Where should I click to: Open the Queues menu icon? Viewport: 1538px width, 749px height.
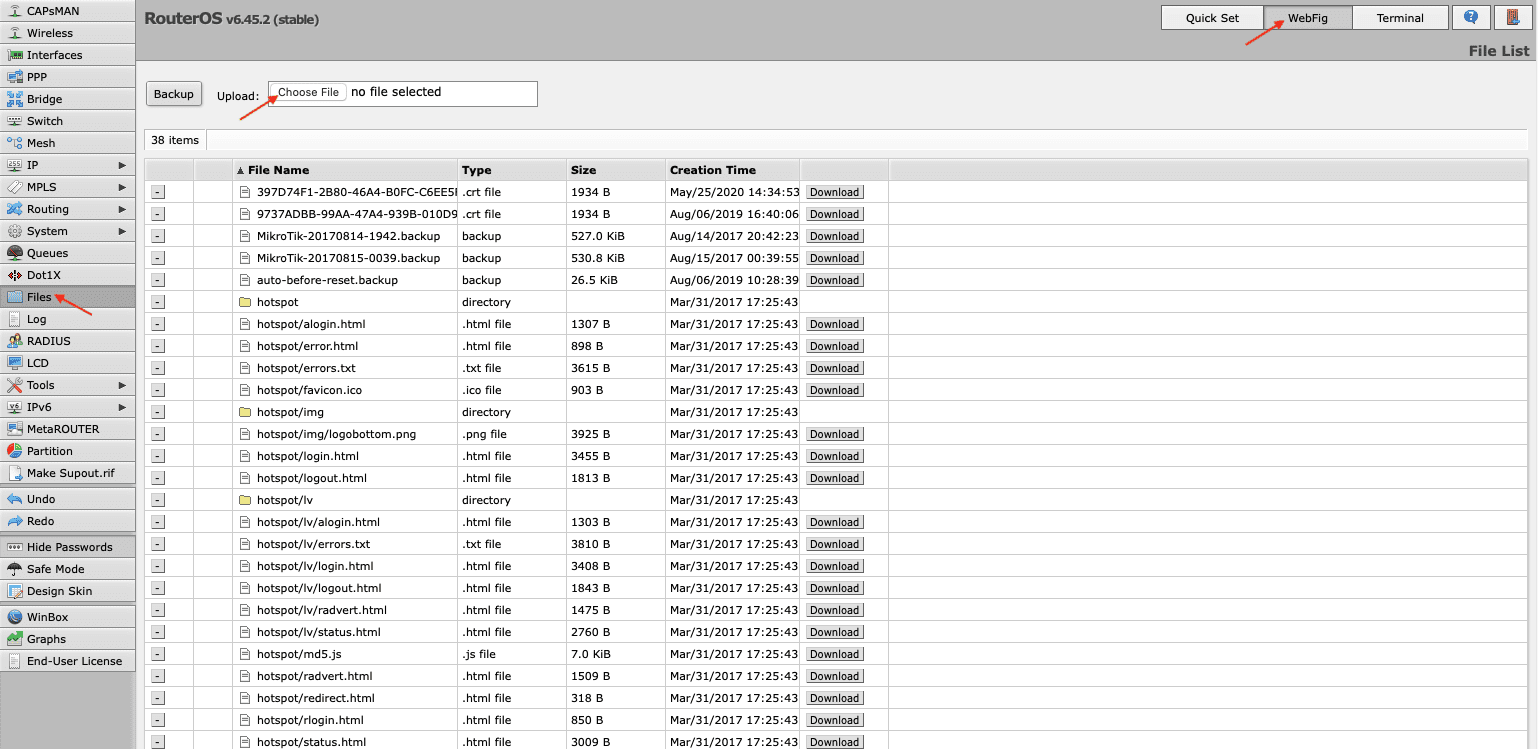click(15, 253)
